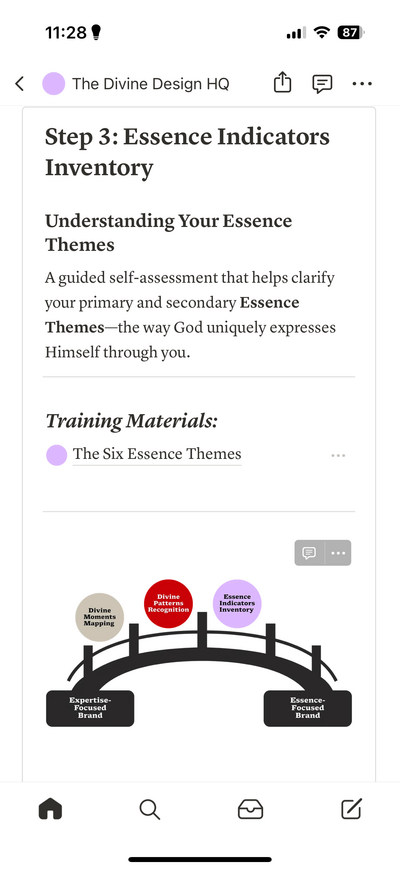This screenshot has width=400, height=870.
Task: Create a new page with compose icon
Action: [351, 810]
